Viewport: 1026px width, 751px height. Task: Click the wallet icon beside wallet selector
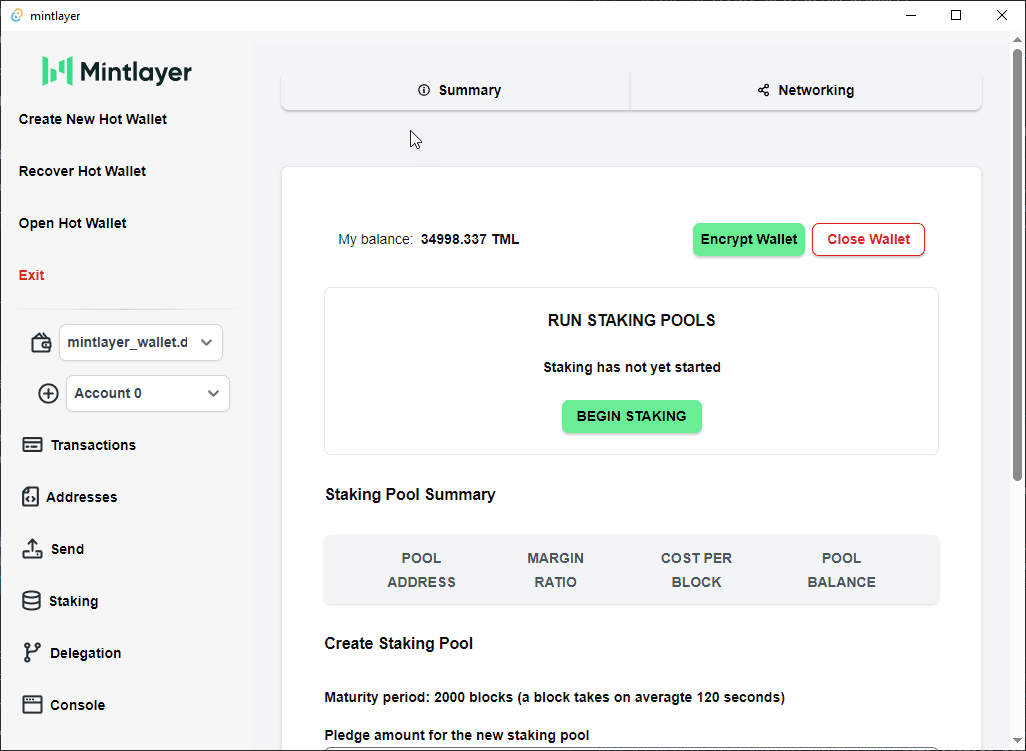(x=41, y=343)
